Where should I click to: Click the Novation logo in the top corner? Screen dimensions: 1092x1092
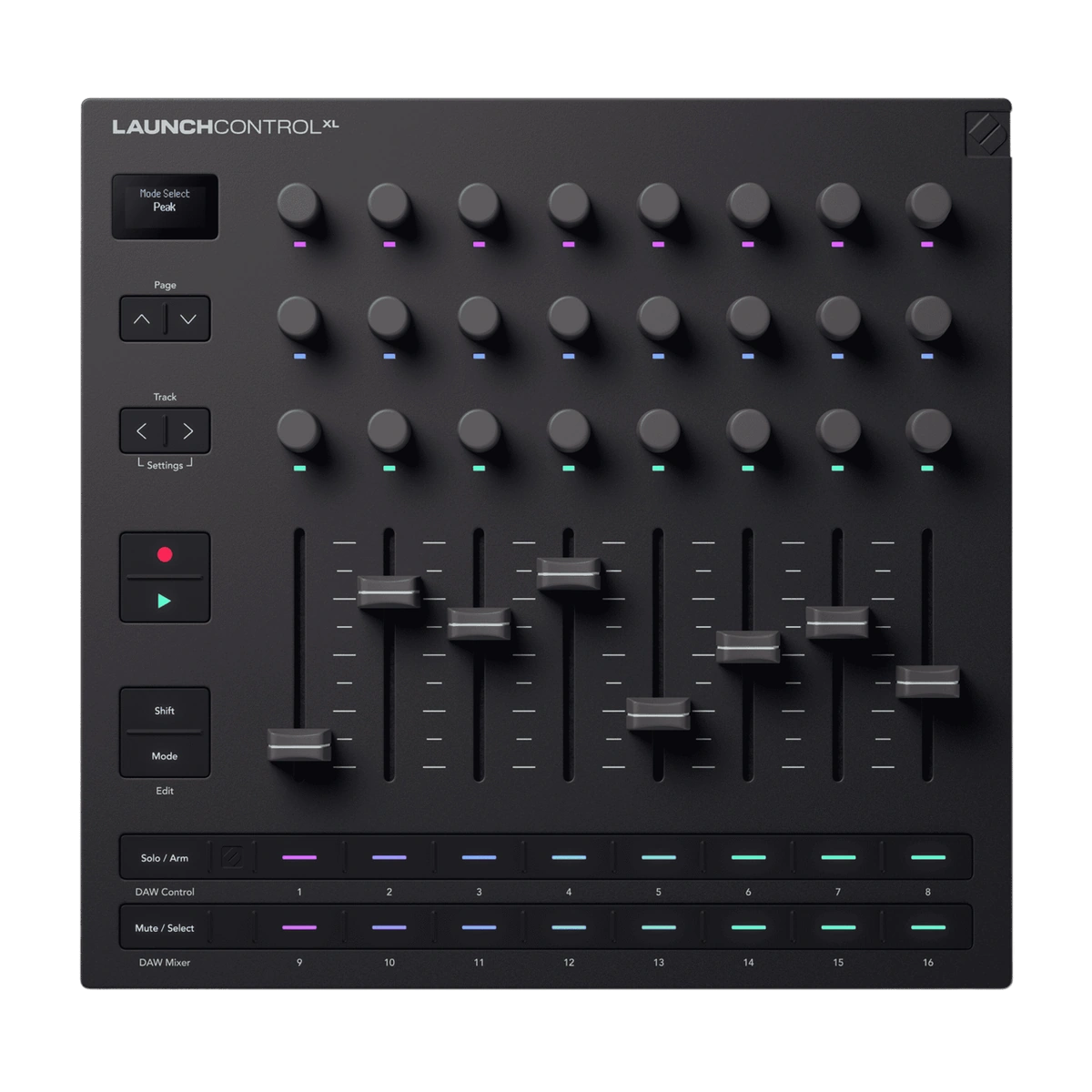point(986,135)
